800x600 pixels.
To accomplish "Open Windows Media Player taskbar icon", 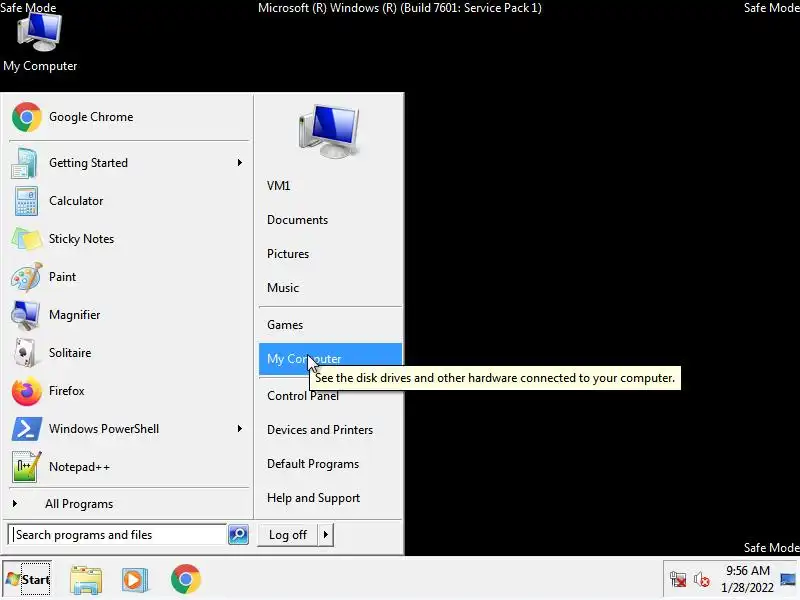I will click(135, 580).
